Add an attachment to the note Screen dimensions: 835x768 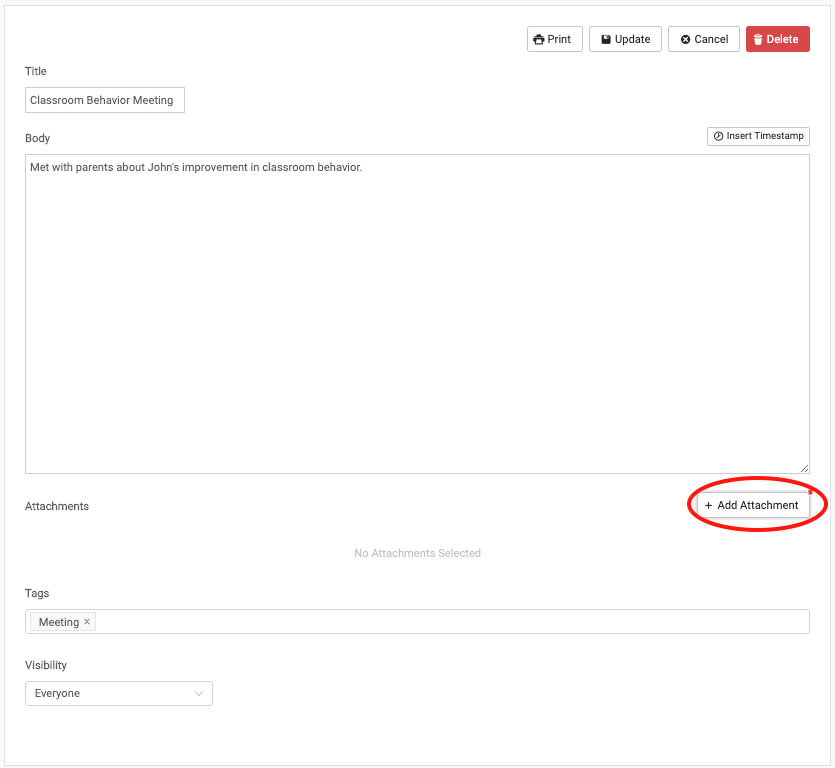tap(752, 505)
